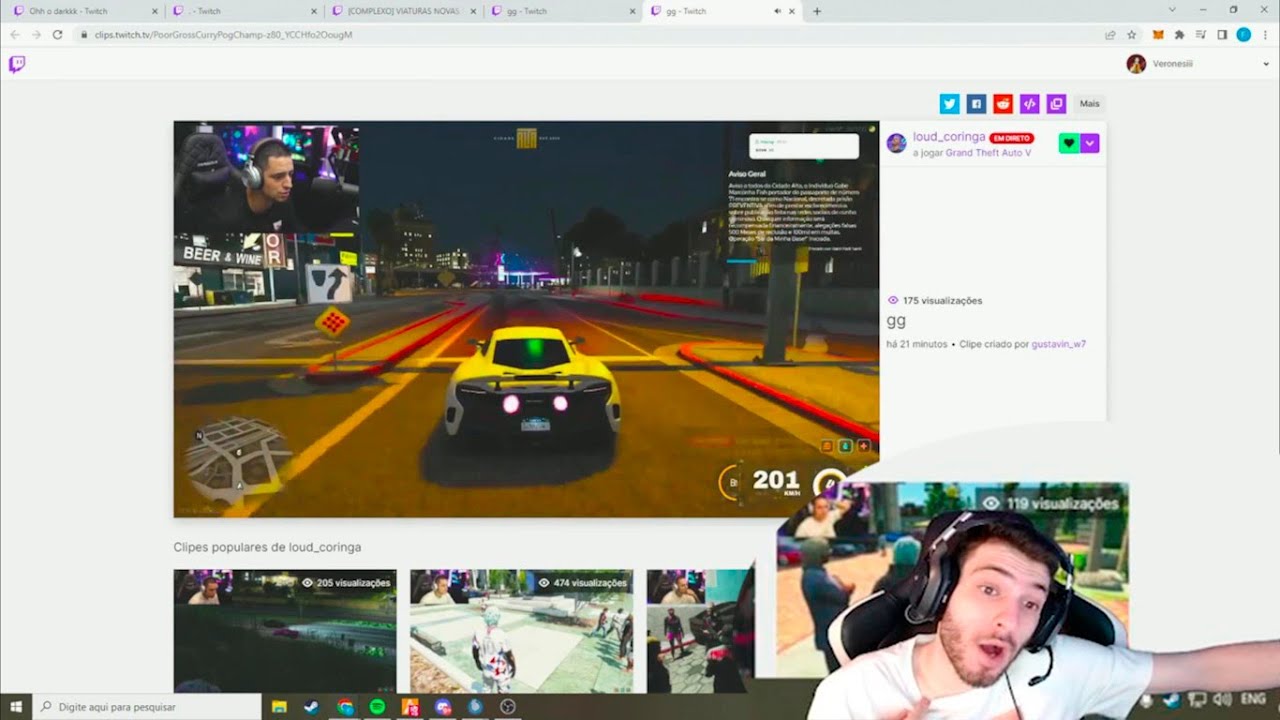Open Steam from the taskbar

pyautogui.click(x=312, y=707)
